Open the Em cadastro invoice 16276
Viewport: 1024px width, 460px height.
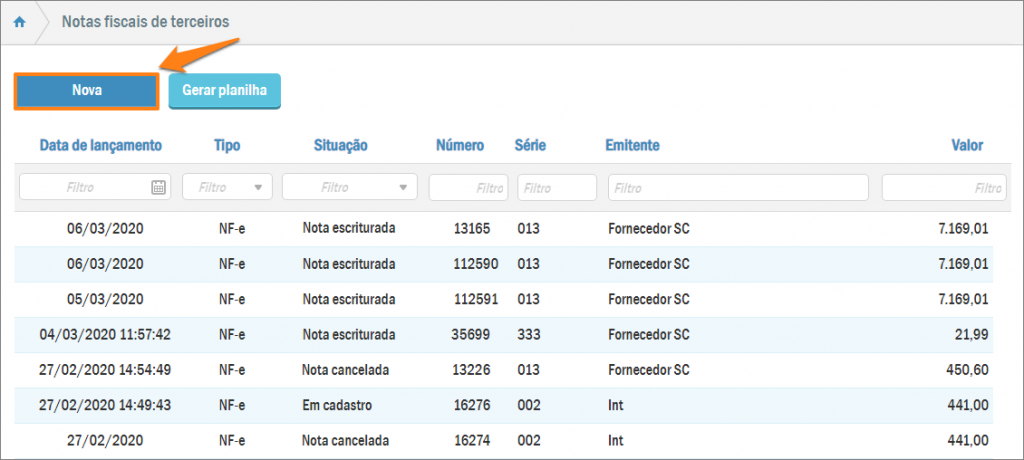pyautogui.click(x=472, y=405)
